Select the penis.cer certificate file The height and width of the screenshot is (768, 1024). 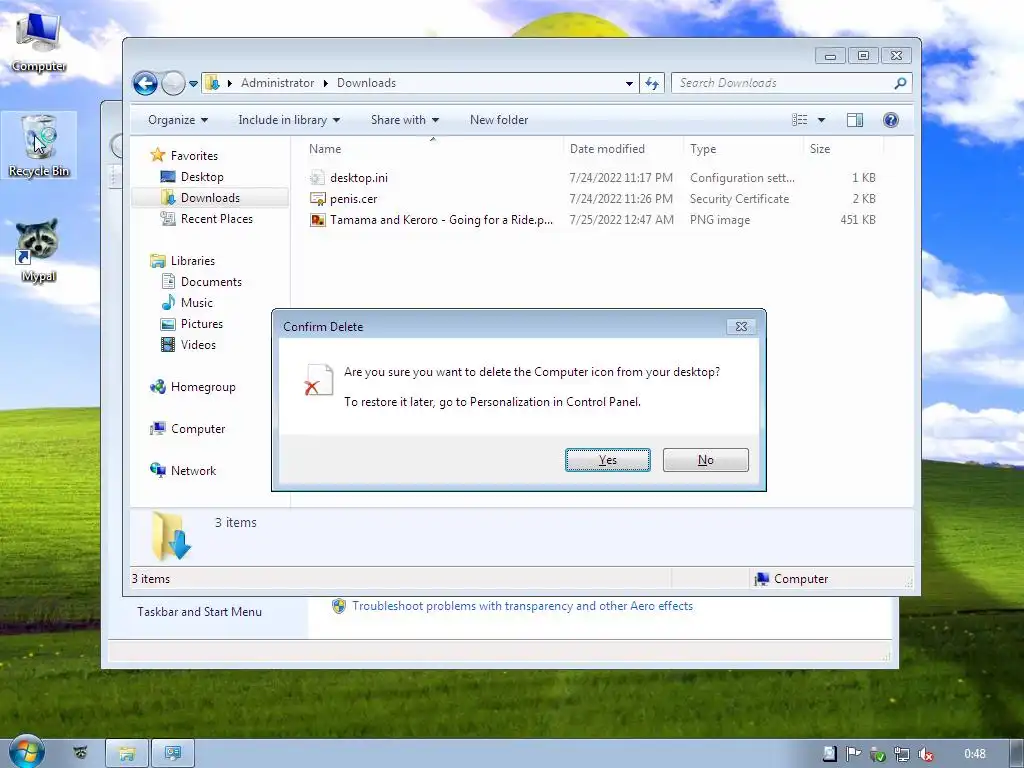point(353,199)
